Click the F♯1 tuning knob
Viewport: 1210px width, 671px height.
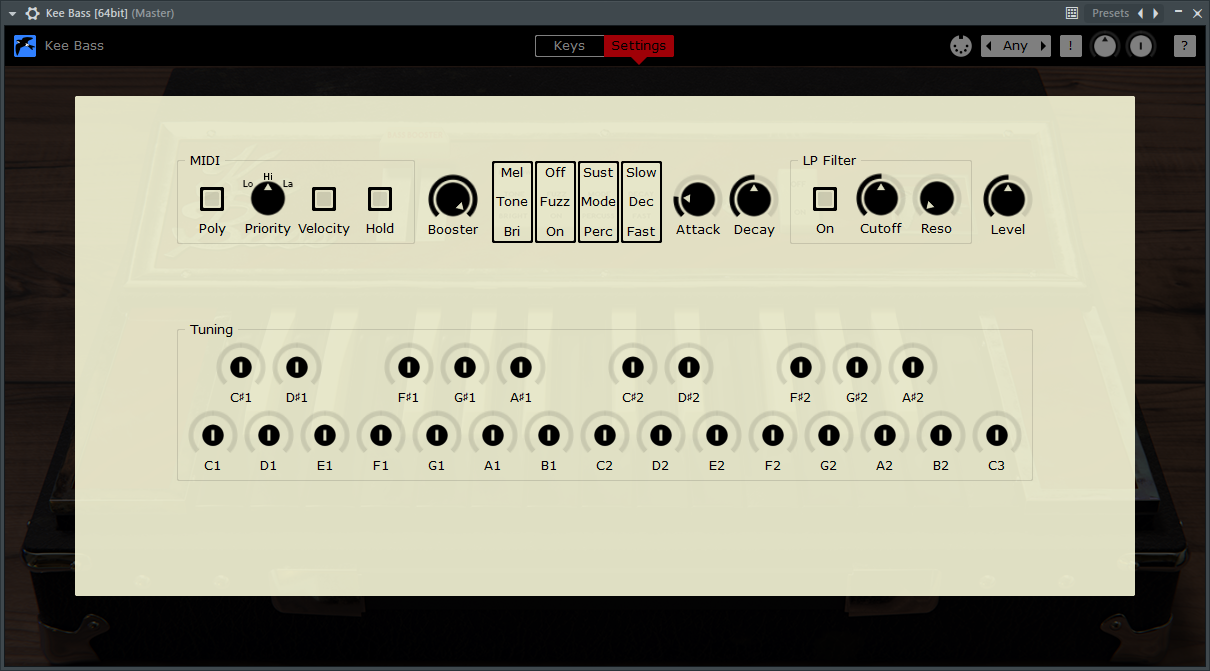click(408, 367)
